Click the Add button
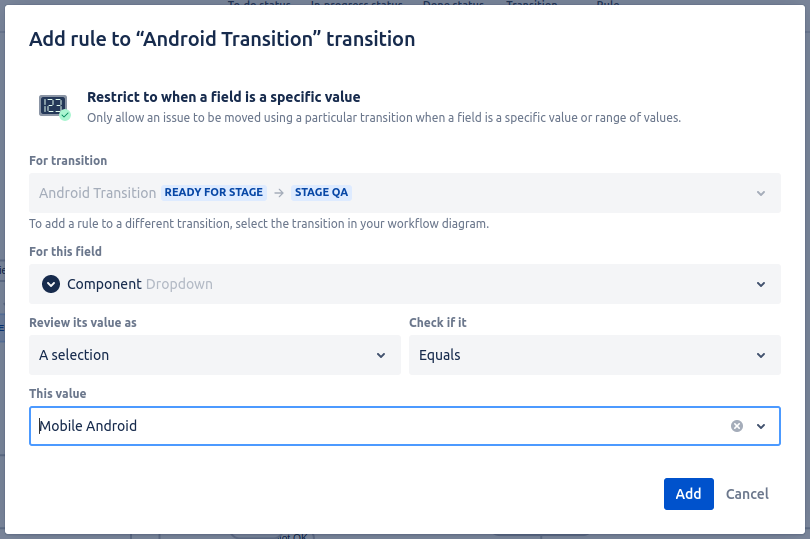Screen dimensions: 810x539 pos(689,494)
